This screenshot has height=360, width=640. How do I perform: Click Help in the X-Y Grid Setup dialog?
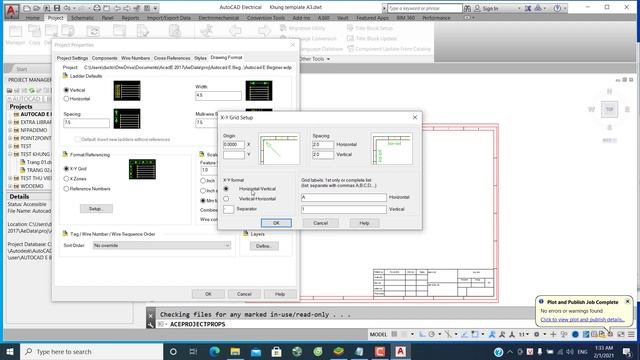[364, 223]
